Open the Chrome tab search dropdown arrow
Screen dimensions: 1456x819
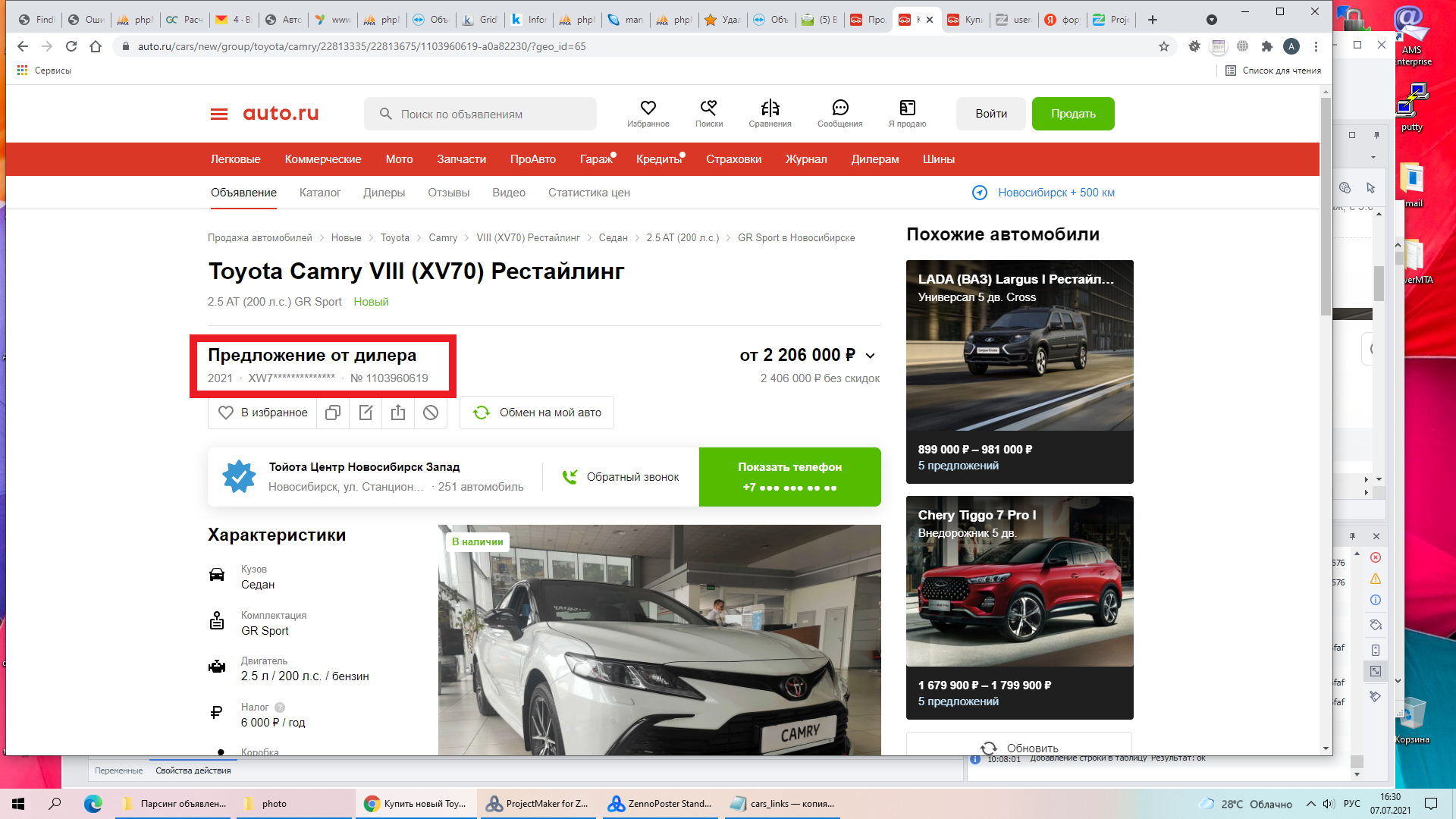(1212, 20)
